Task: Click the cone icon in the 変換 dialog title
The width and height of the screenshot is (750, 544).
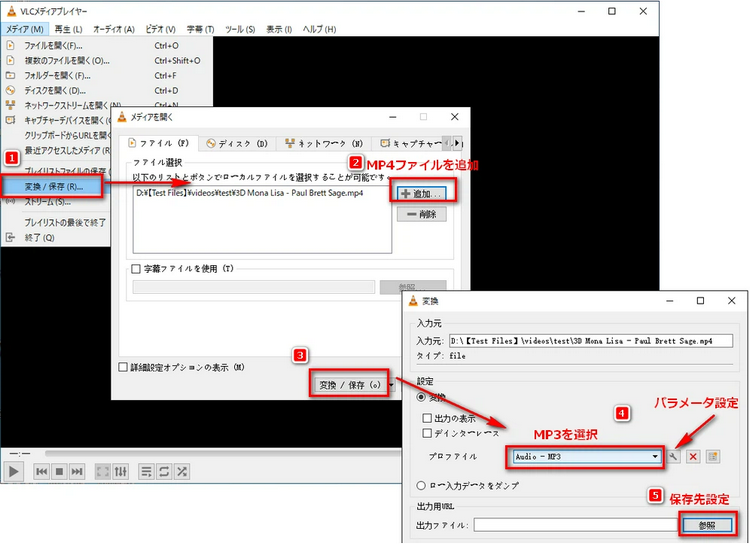Action: click(413, 301)
